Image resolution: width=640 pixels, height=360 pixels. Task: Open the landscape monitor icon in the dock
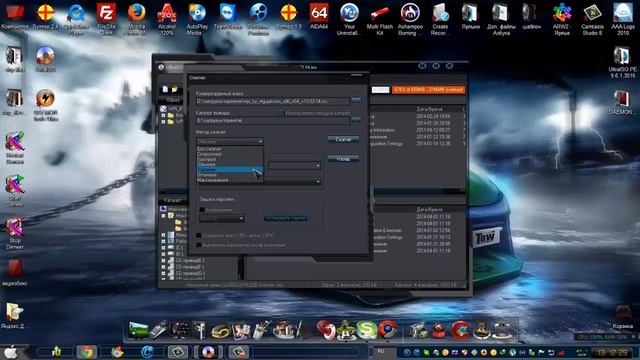tap(138, 330)
